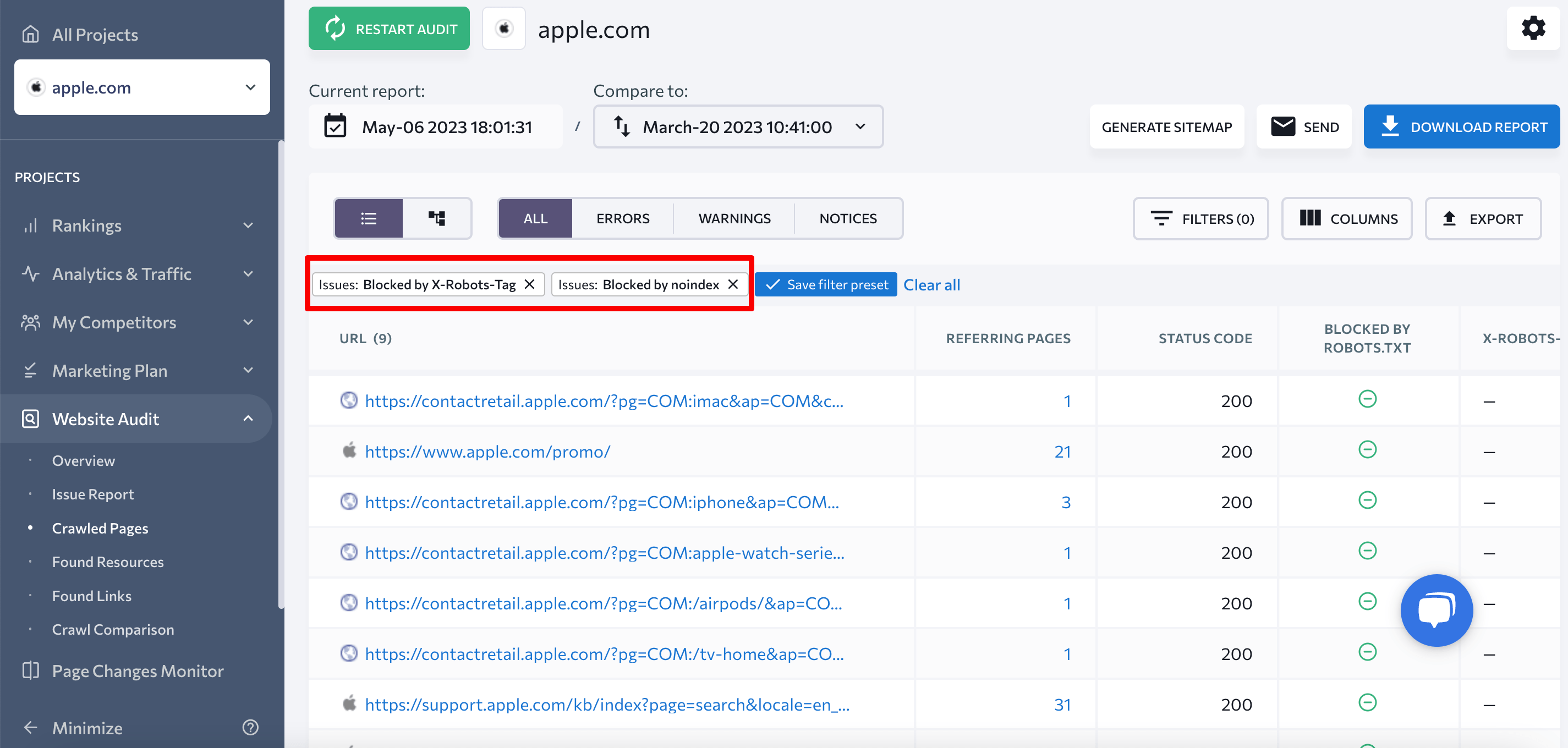
Task: Click the My Competitors people icon
Action: point(30,322)
